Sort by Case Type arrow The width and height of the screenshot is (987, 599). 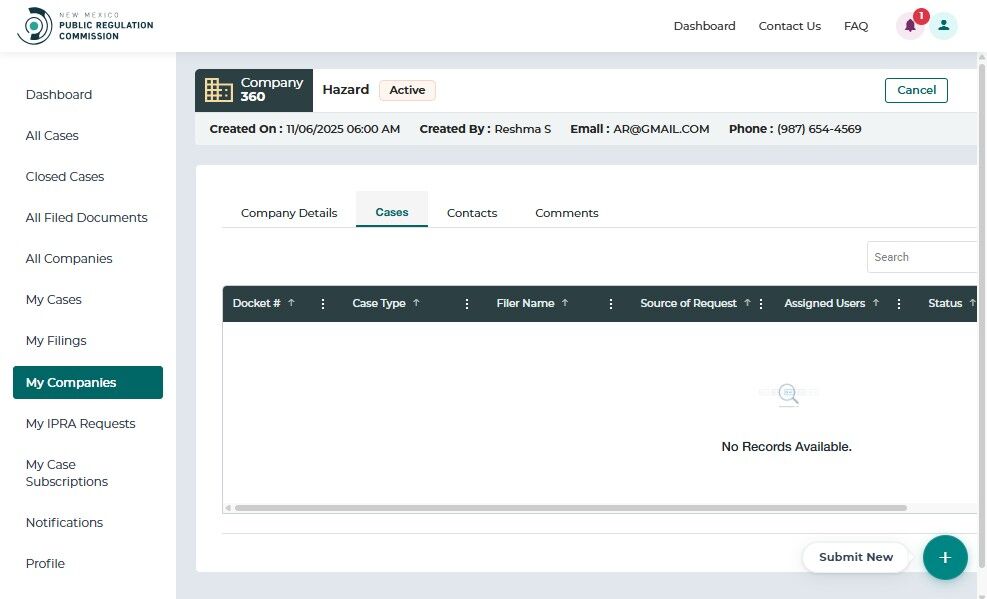[416, 303]
